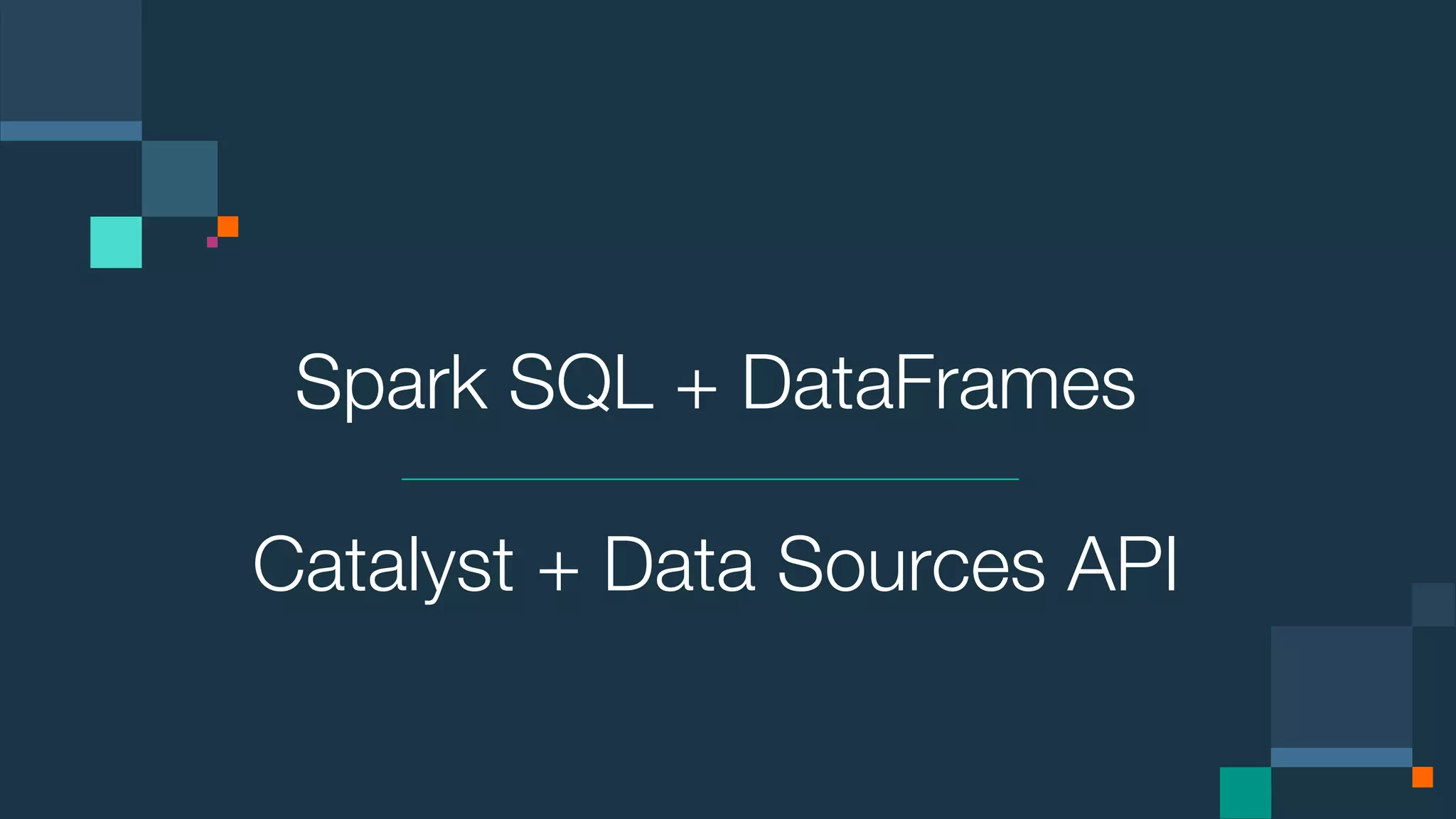
Task: Click the plus sign between SQL and DataFrames
Action: click(x=697, y=390)
